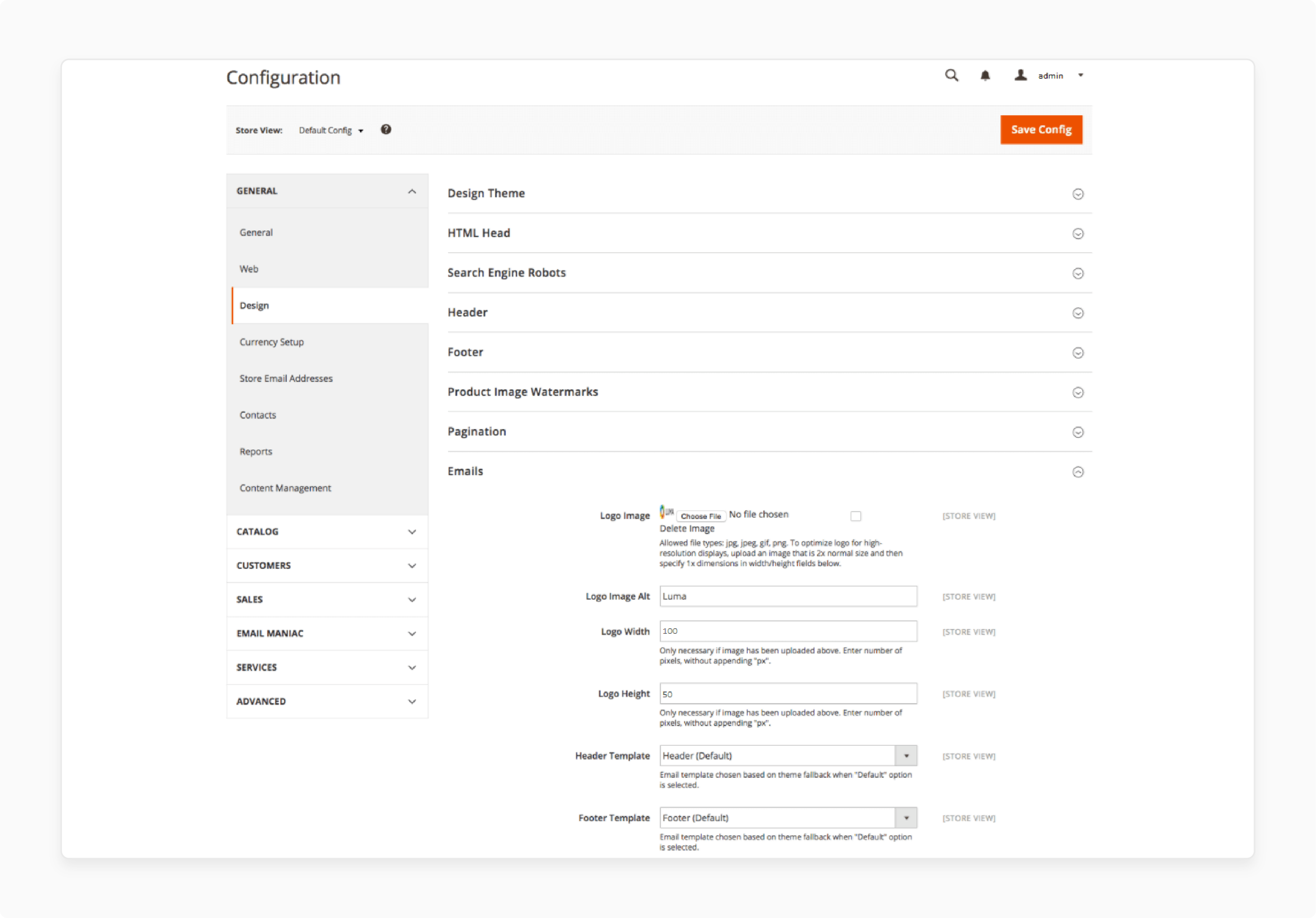Open the Header Template dropdown
Viewport: 1316px width, 918px height.
(906, 755)
